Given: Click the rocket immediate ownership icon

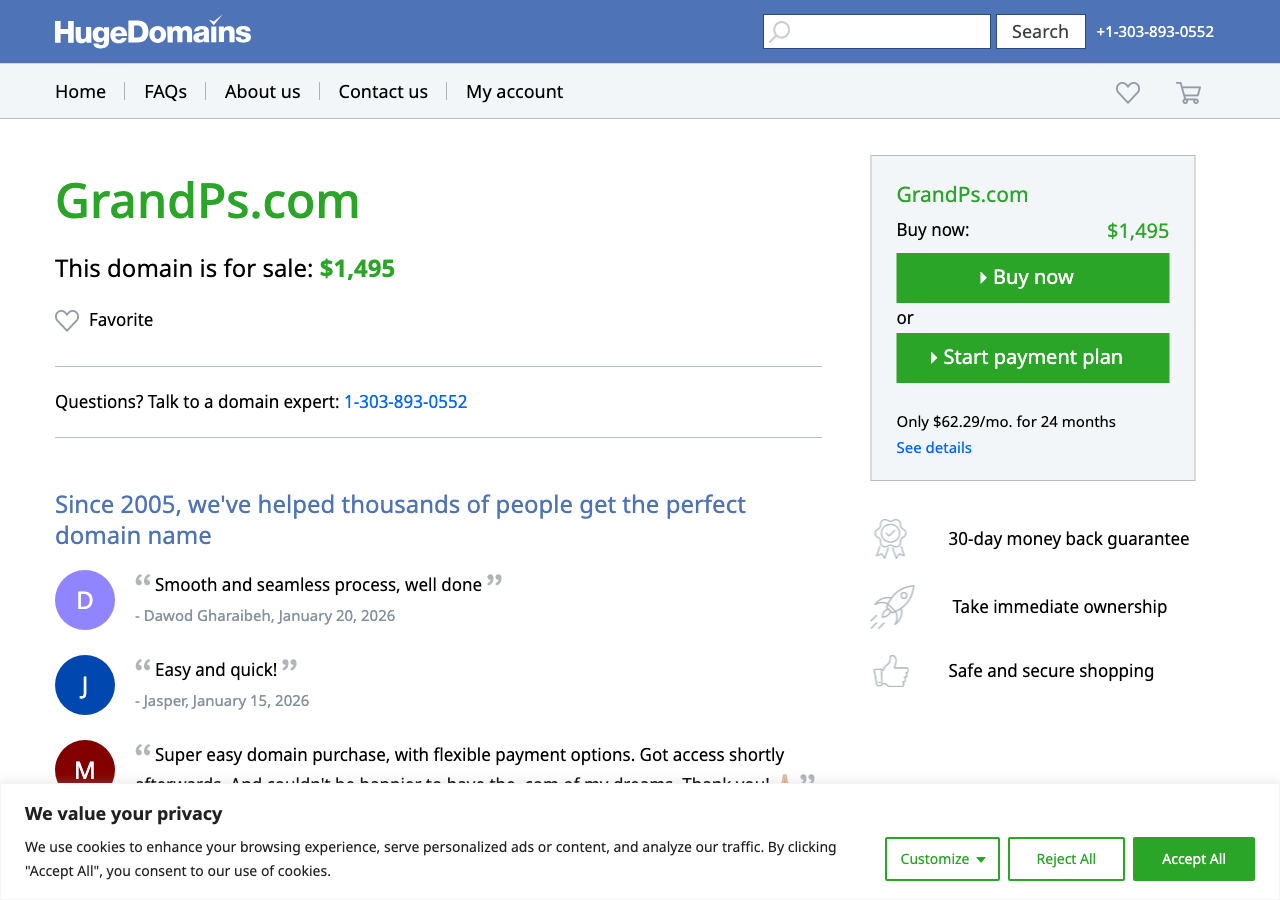Looking at the screenshot, I should coord(892,607).
